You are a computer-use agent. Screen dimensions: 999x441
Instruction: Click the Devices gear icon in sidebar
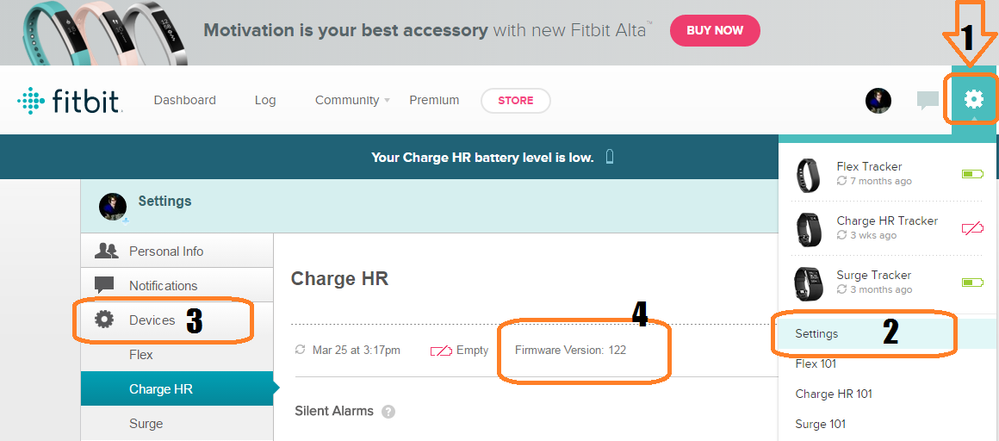click(104, 319)
